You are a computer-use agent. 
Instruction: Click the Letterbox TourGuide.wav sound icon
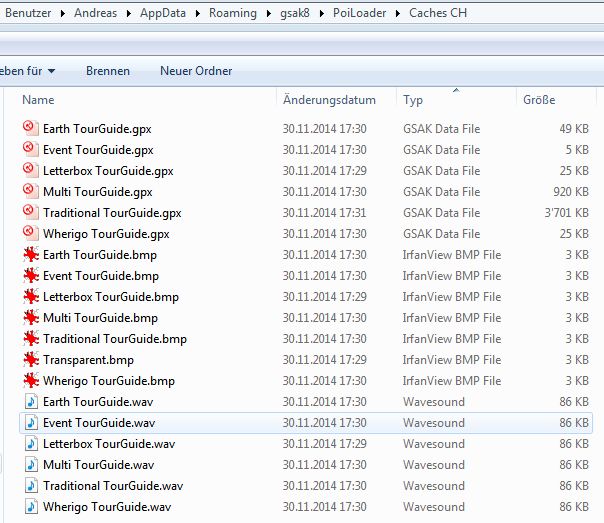tap(31, 444)
